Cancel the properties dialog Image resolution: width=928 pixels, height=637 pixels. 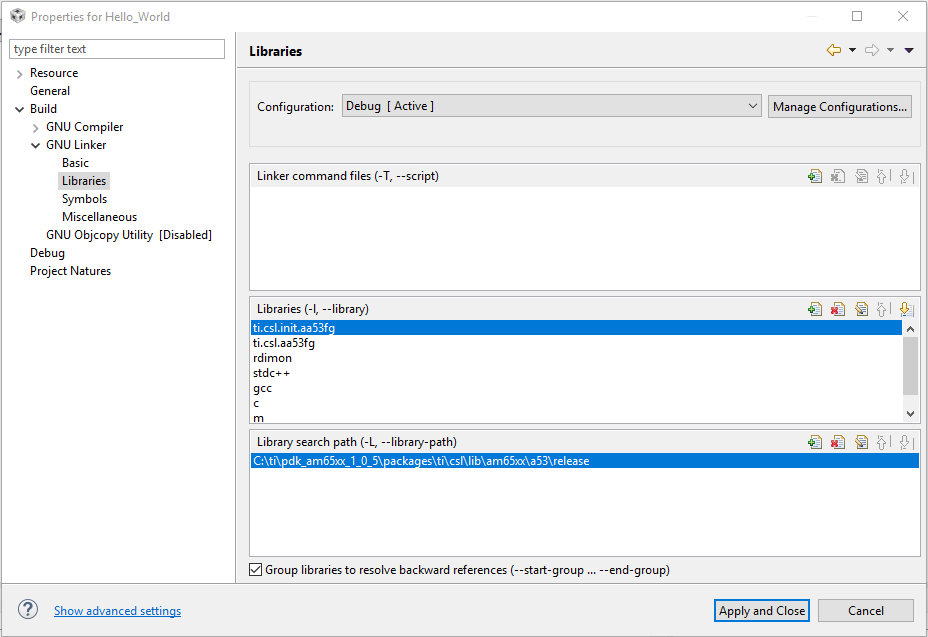coord(865,610)
